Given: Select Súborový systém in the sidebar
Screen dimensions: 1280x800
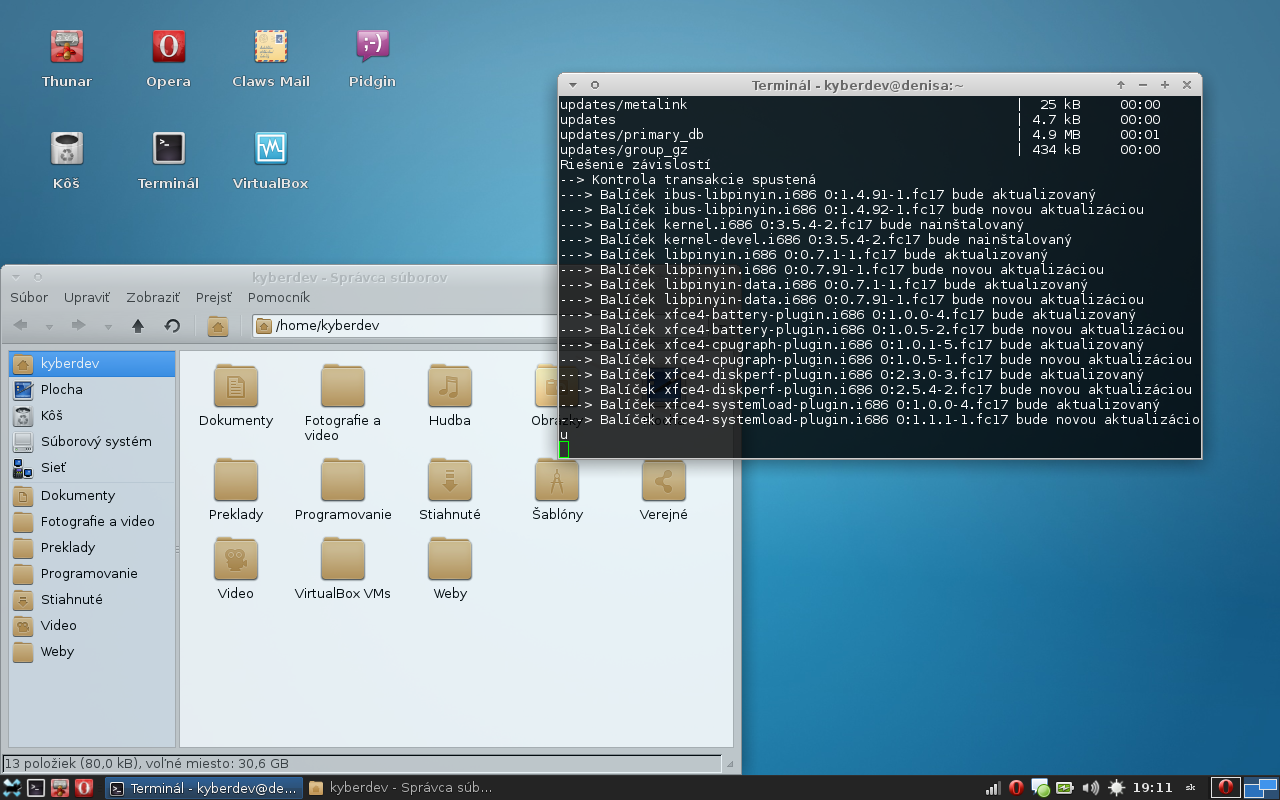Looking at the screenshot, I should coord(95,441).
